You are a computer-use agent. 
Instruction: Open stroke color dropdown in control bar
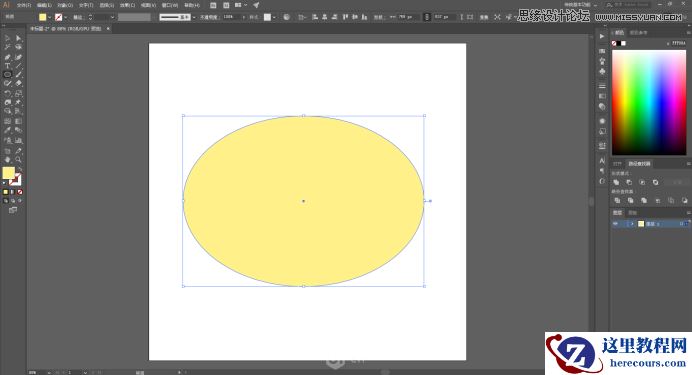[65, 17]
